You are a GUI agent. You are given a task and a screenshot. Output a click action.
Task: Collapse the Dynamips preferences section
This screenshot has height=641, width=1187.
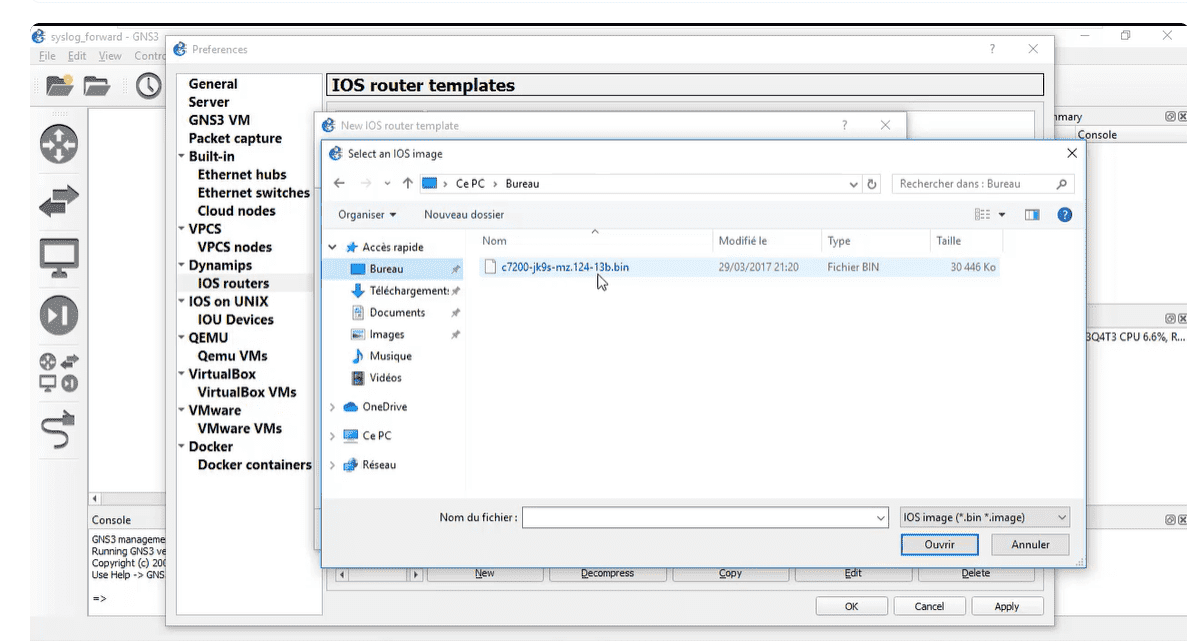182,265
